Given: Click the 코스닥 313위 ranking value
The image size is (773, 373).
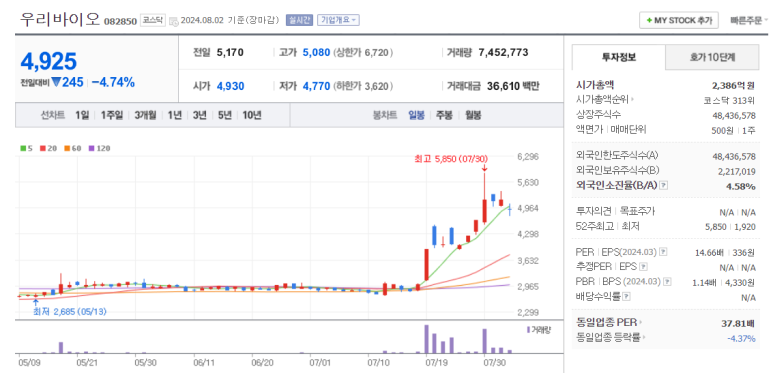Looking at the screenshot, I should [729, 100].
